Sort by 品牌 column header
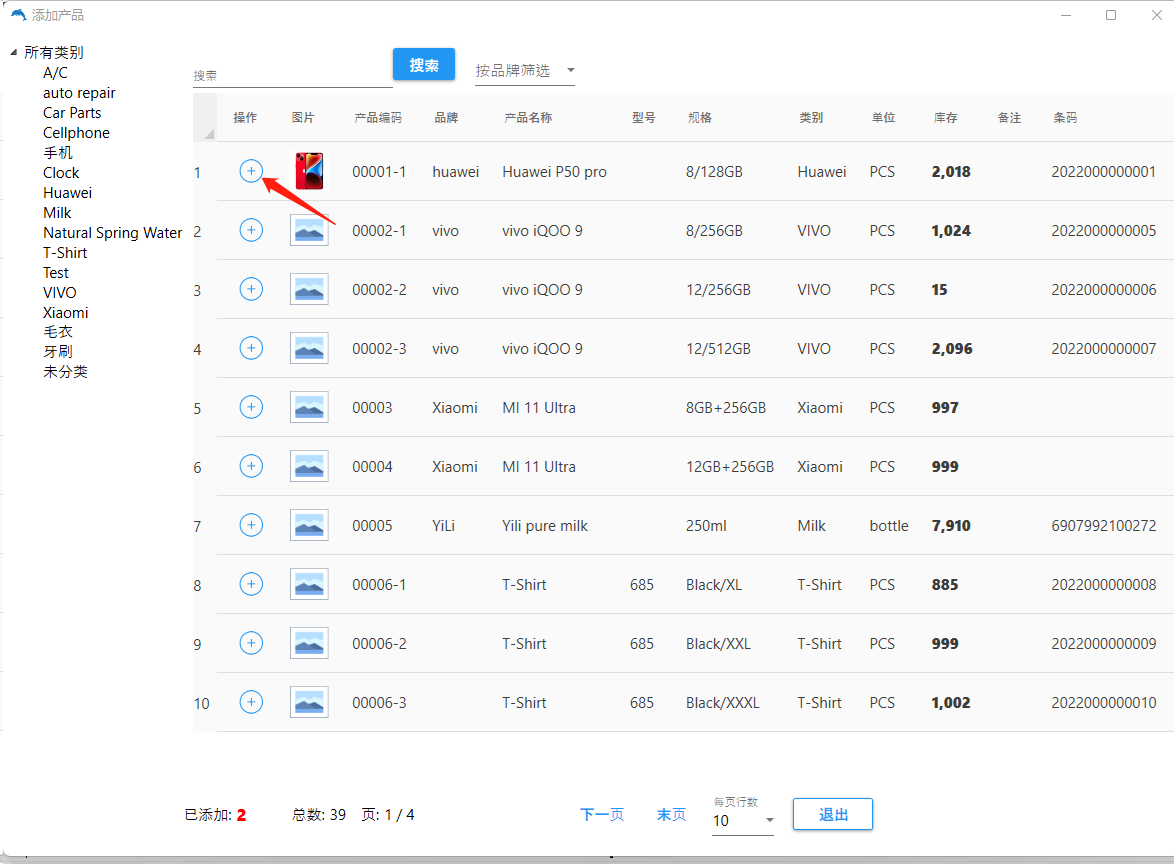1174x864 pixels. click(x=446, y=118)
